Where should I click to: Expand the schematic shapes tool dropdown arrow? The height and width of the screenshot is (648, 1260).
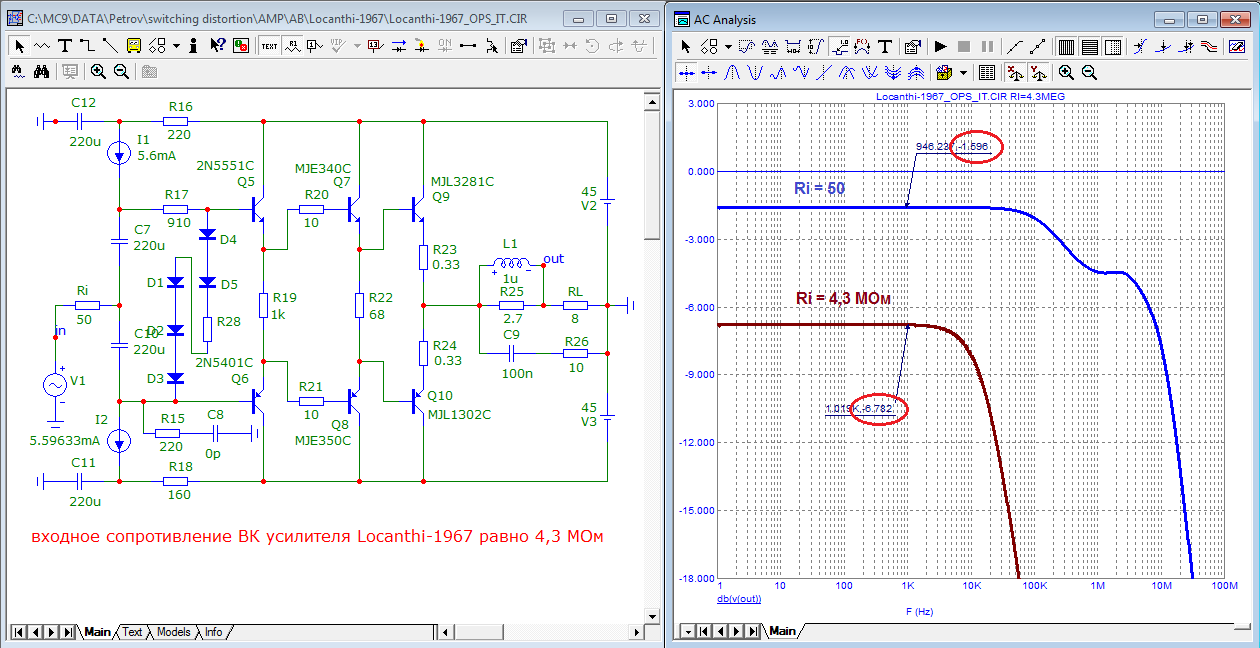point(176,45)
